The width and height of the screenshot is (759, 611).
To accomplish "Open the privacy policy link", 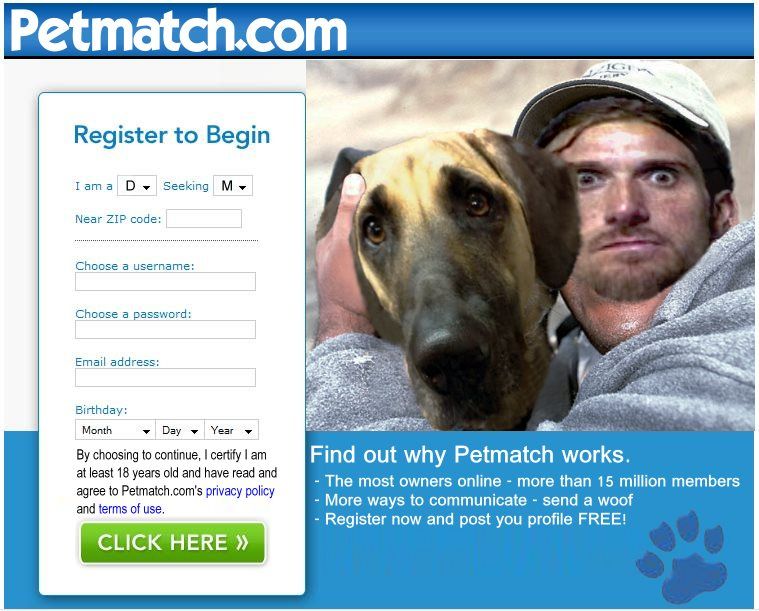I will (x=240, y=491).
